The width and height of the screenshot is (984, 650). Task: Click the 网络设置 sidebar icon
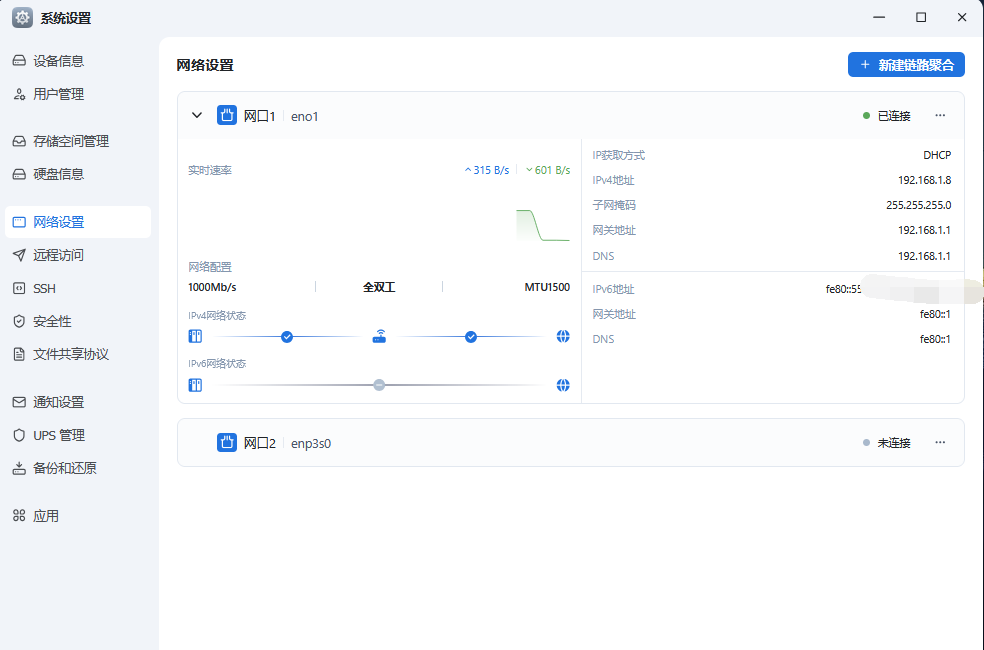click(x=19, y=222)
